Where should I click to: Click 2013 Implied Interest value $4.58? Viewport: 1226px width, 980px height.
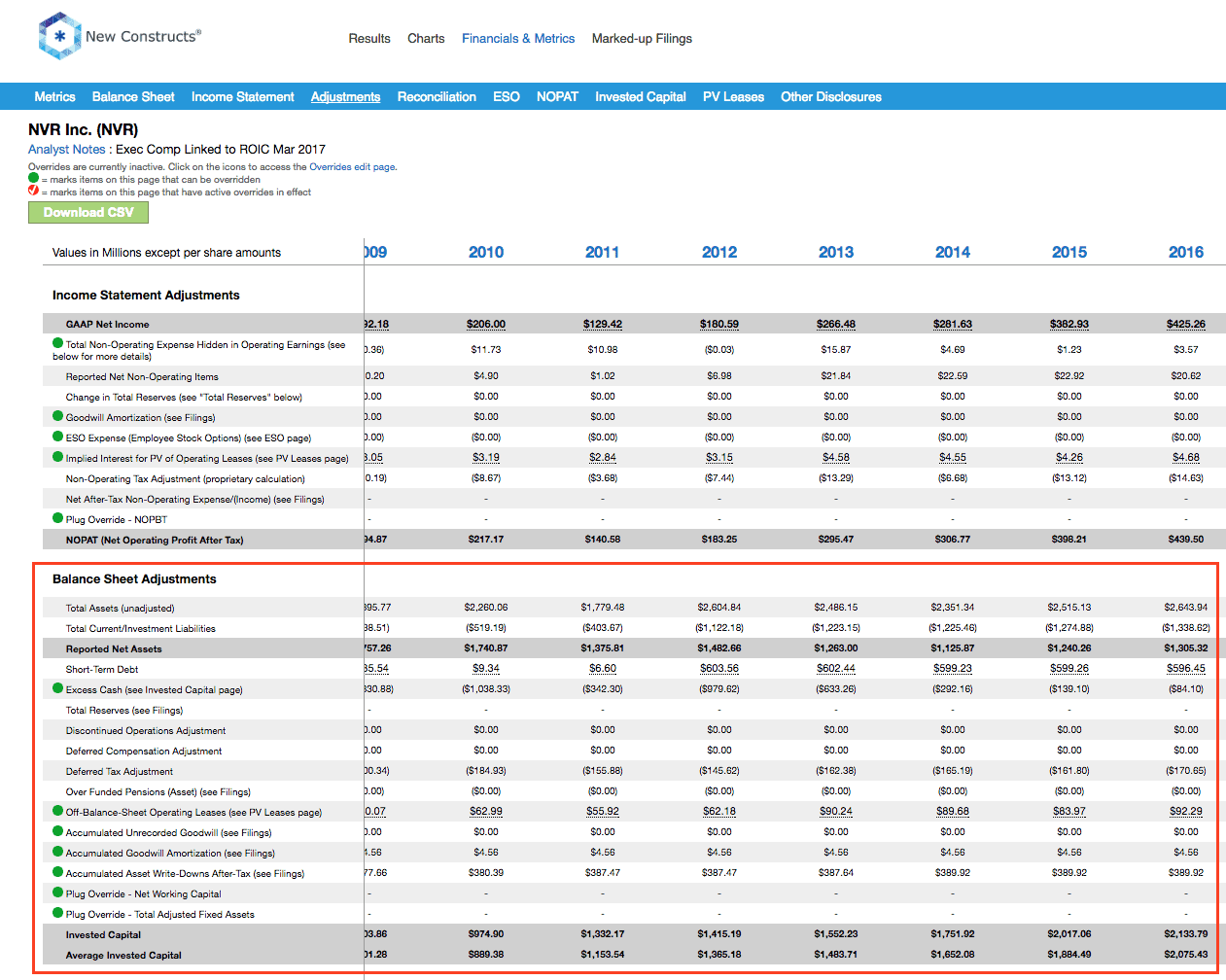tap(836, 458)
